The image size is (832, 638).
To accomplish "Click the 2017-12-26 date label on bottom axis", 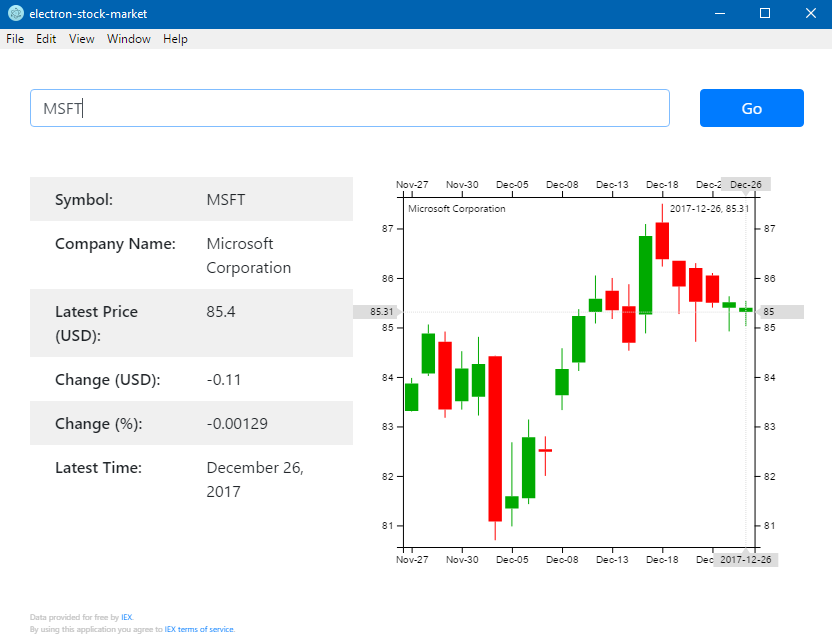I will click(x=746, y=559).
